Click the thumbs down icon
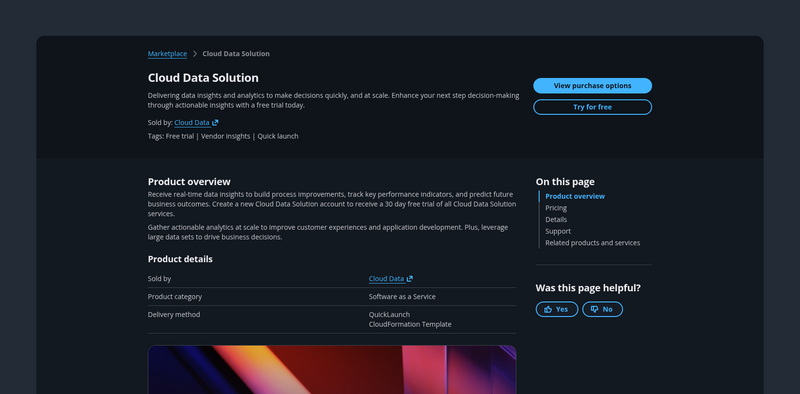The height and width of the screenshot is (394, 800). coord(594,309)
